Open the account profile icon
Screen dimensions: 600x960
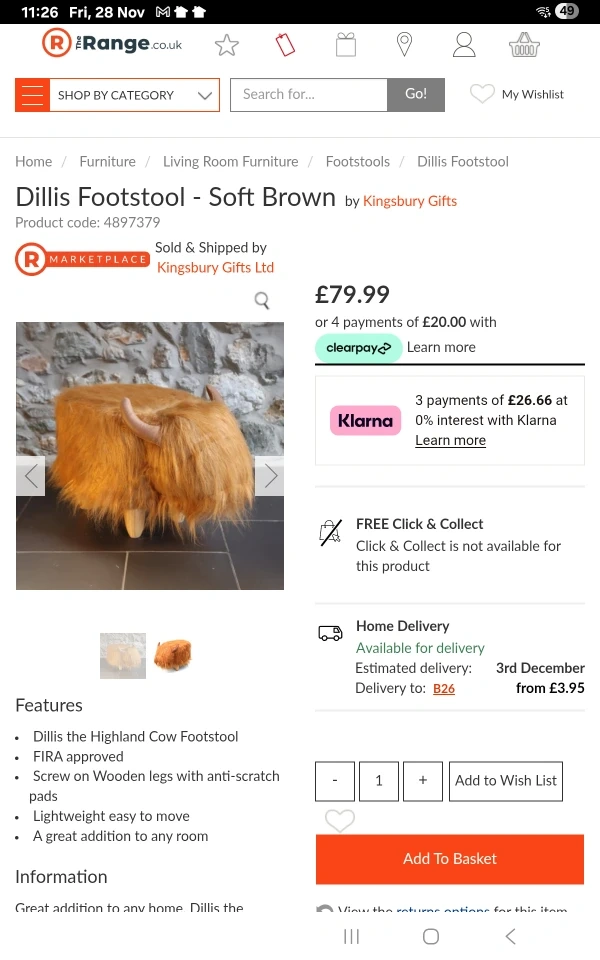tap(464, 45)
